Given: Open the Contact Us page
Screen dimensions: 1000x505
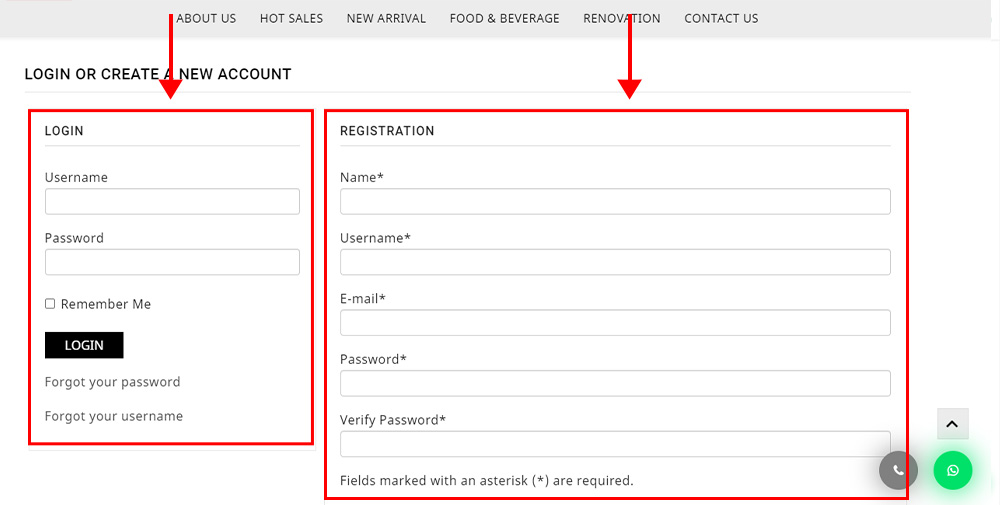Looking at the screenshot, I should (721, 18).
